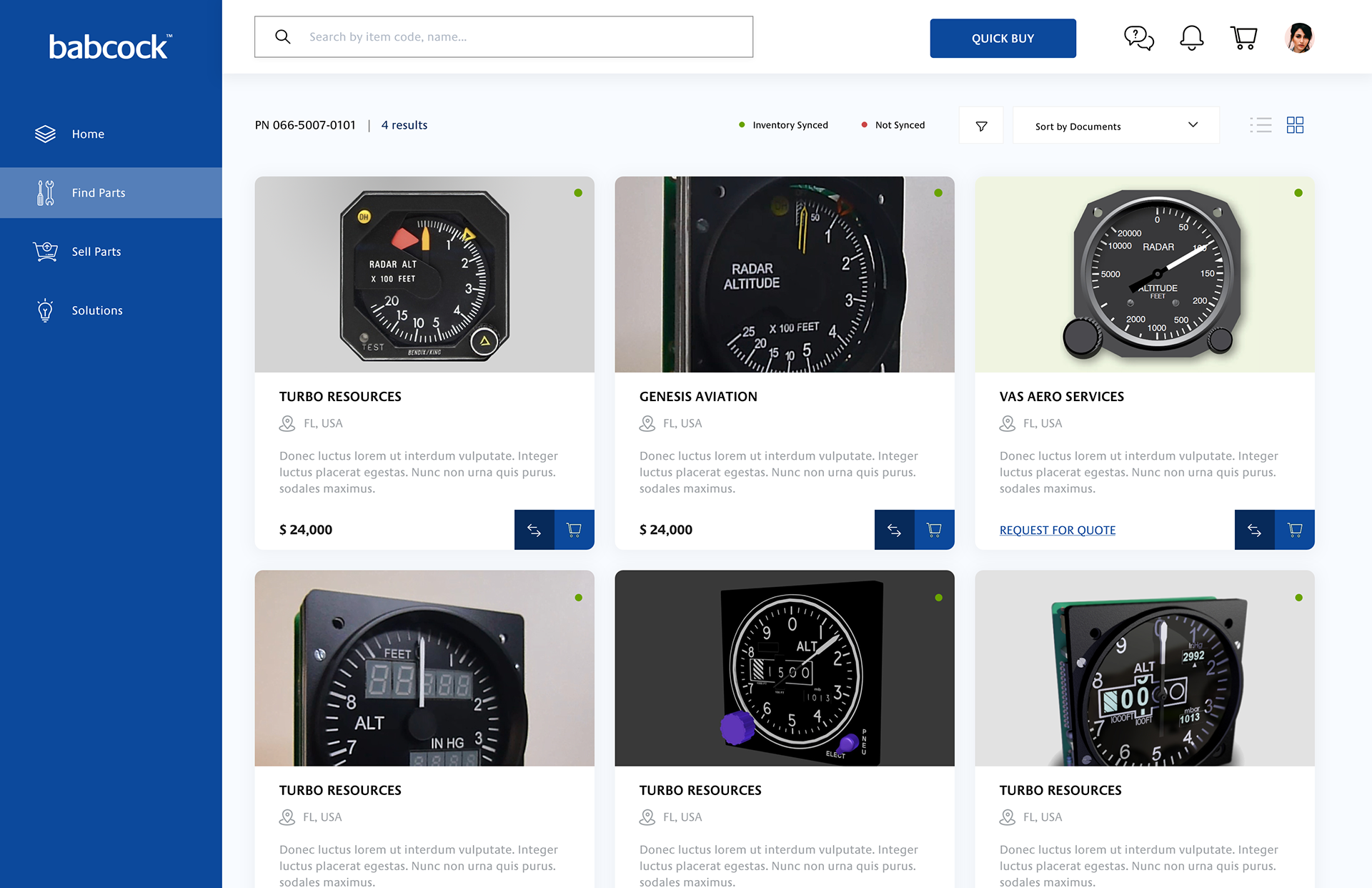Screen dimensions: 1372x888
Task: Click compare arrows on VAS Aero card
Action: pyautogui.click(x=1254, y=530)
